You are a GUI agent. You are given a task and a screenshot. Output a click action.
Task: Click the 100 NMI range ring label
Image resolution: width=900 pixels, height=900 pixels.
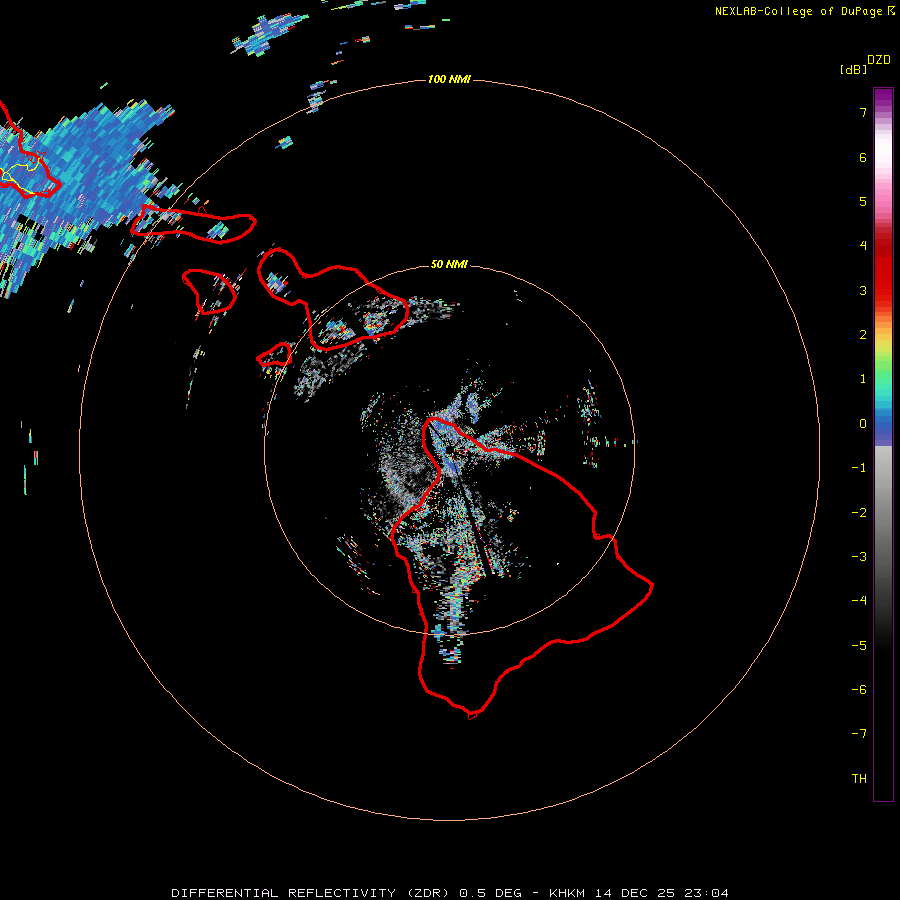449,79
